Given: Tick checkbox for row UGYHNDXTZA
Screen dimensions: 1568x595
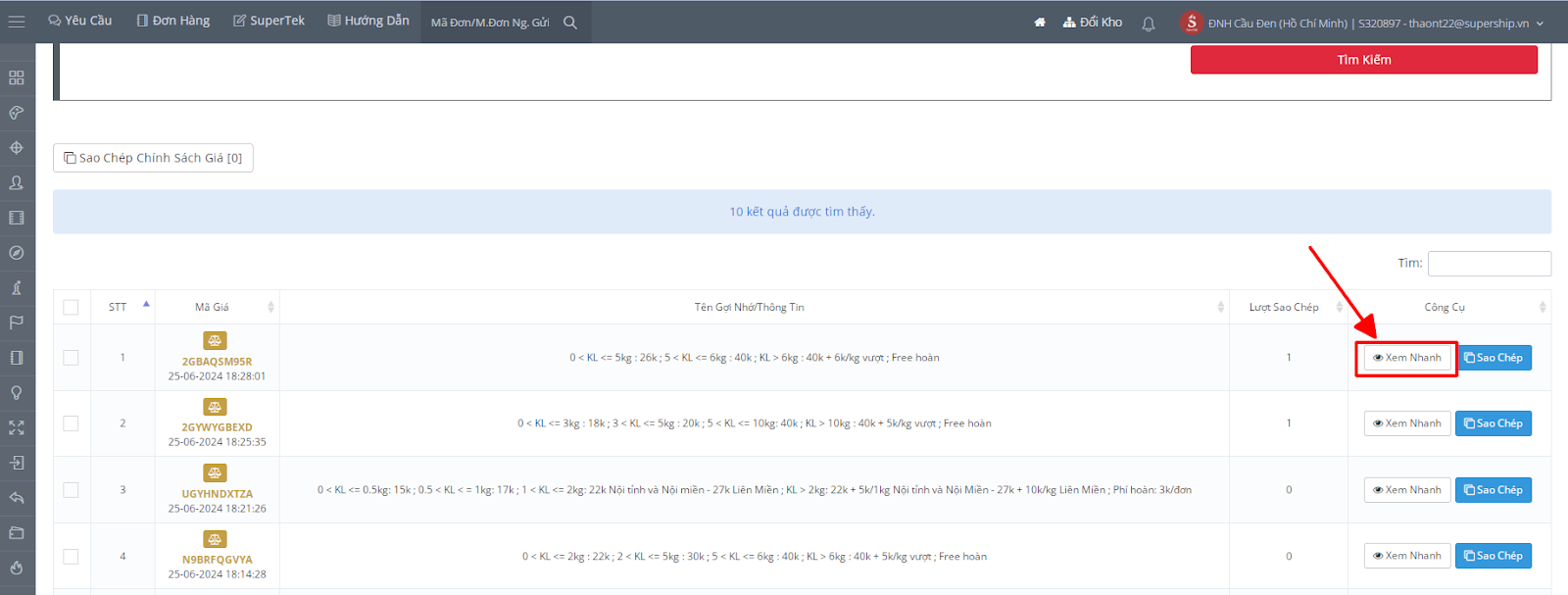Looking at the screenshot, I should coord(71,489).
